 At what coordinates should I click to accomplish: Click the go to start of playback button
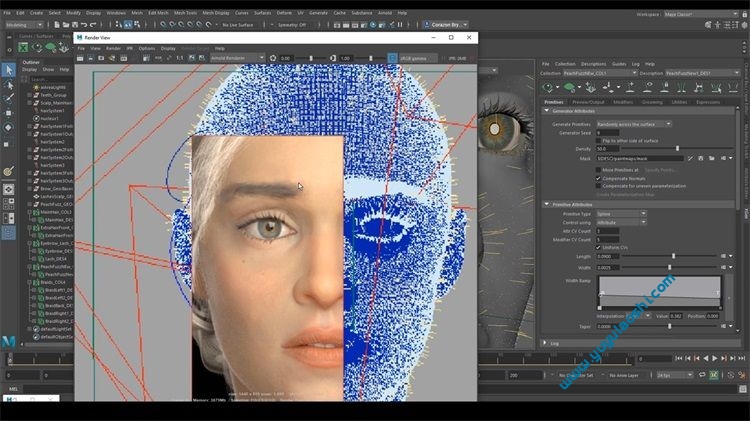tap(678, 358)
